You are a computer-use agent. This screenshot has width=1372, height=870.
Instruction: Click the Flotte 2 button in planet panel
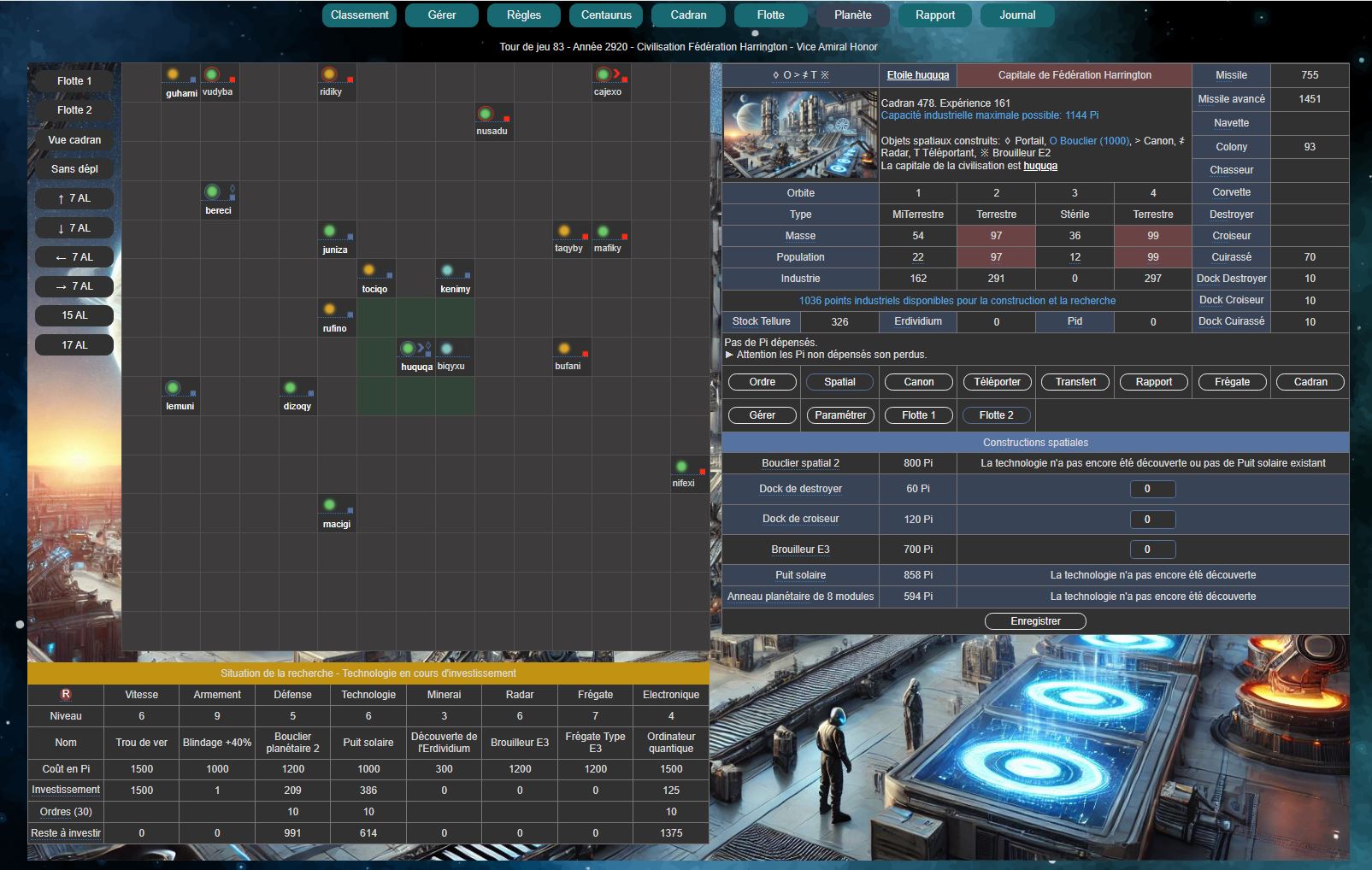(x=997, y=415)
